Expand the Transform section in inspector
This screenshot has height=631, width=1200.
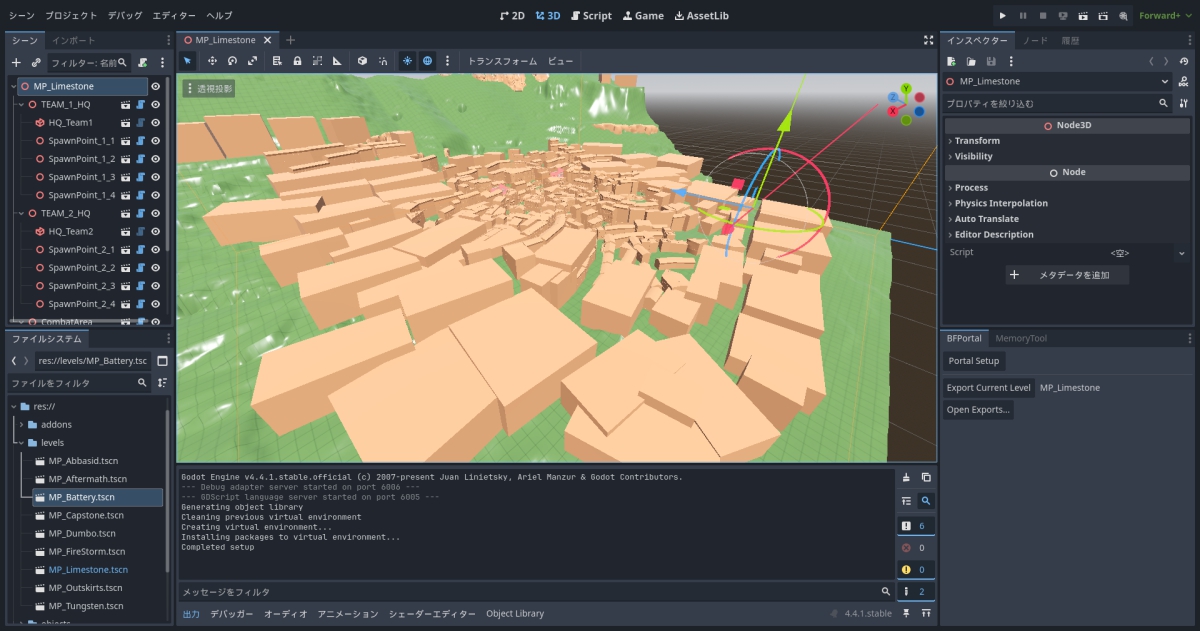point(977,141)
